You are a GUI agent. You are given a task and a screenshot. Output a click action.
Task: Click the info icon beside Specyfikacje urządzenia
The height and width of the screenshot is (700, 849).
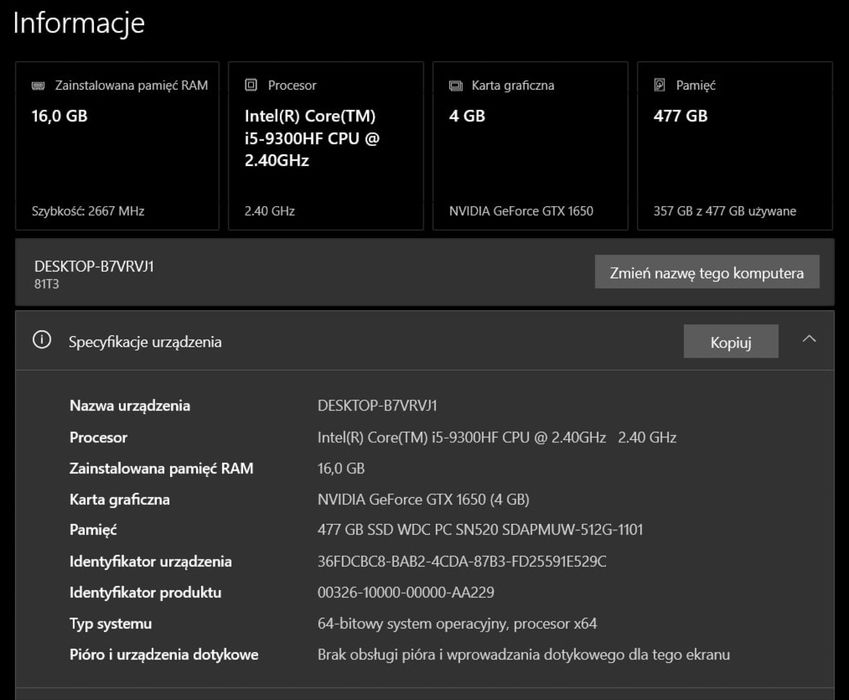(42, 341)
